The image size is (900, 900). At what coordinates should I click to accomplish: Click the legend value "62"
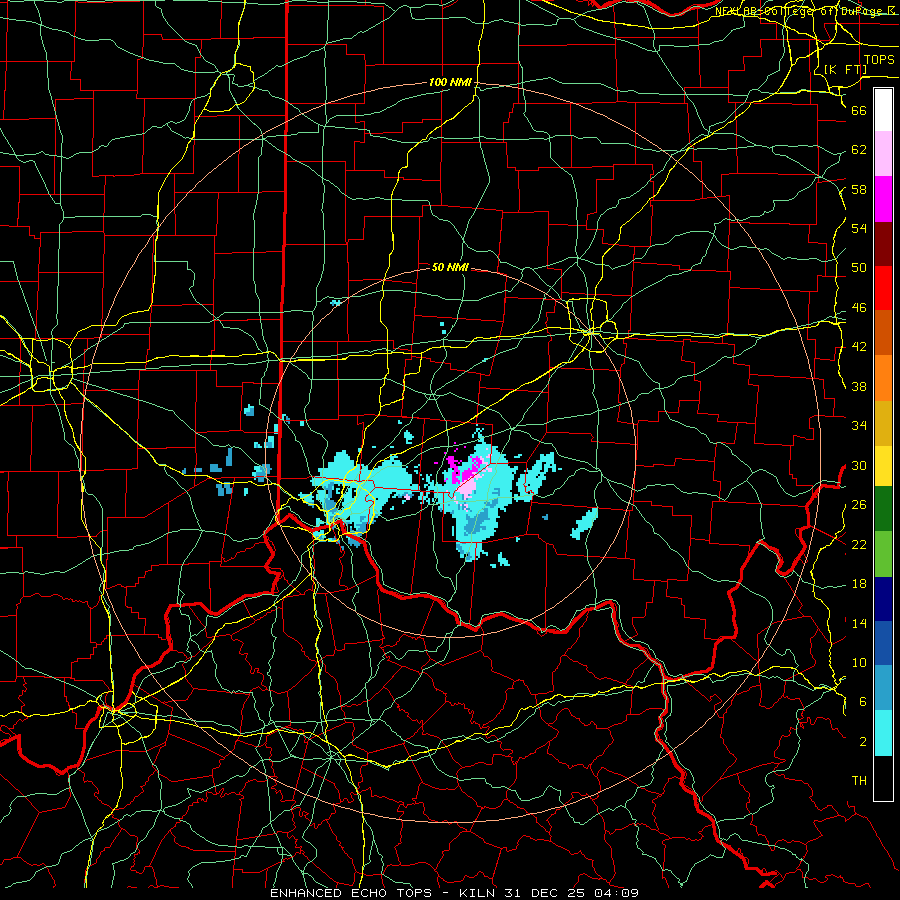[859, 150]
